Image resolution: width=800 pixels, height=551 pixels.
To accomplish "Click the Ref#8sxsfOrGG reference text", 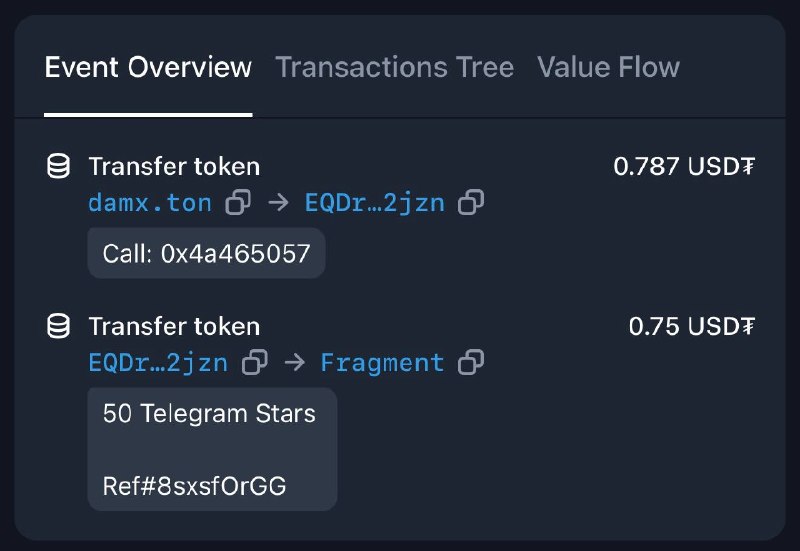I will coord(194,486).
